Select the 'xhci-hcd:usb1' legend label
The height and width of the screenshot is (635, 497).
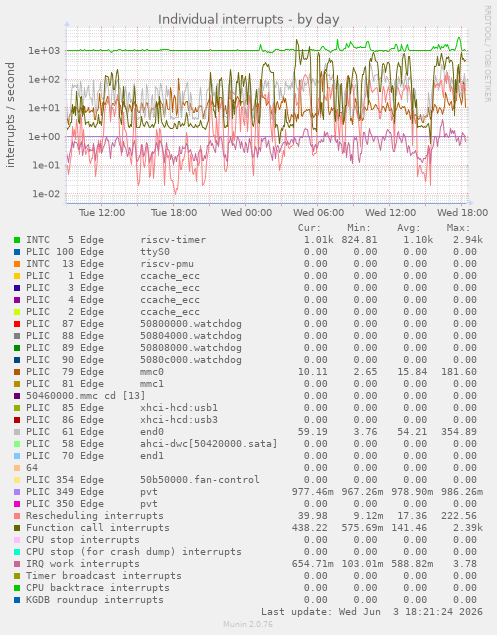tap(179, 408)
